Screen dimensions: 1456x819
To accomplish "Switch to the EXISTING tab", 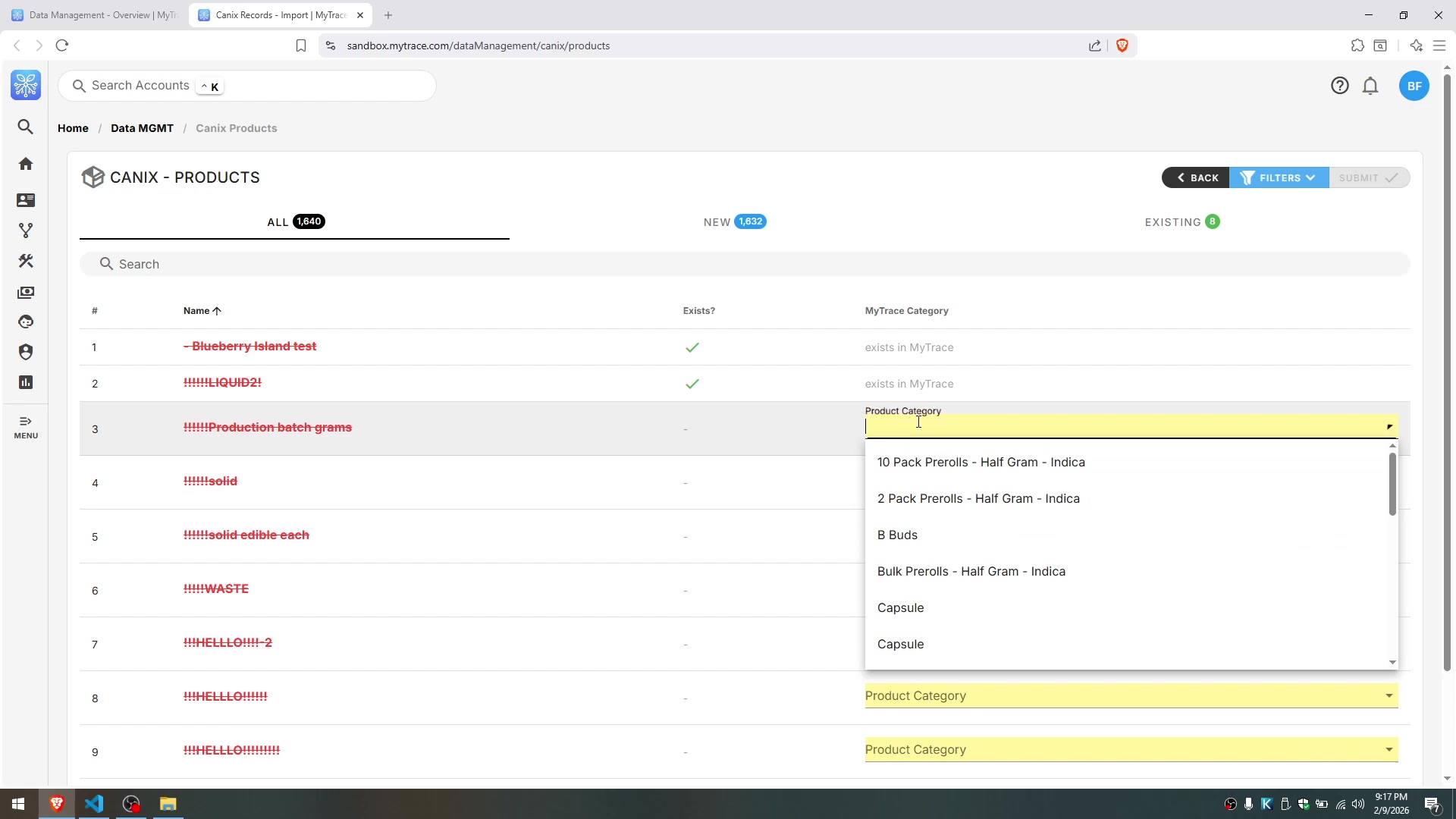I will click(1181, 221).
